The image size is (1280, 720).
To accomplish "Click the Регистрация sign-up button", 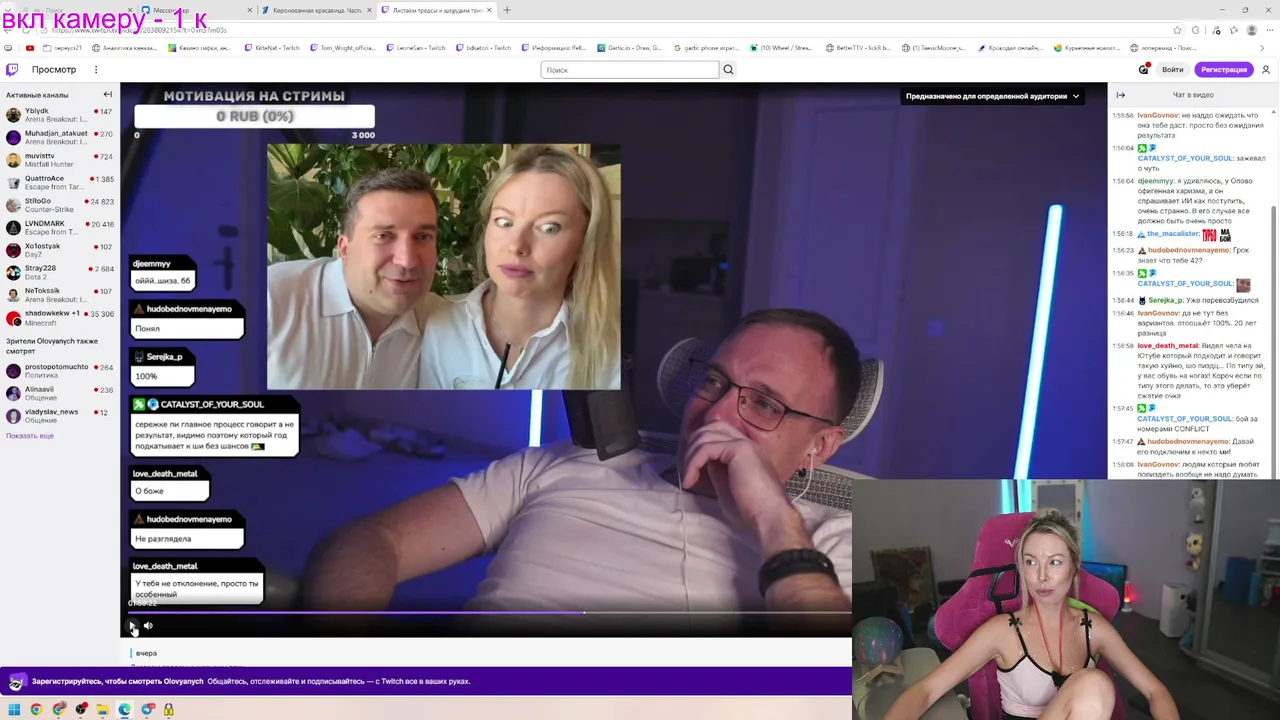I will click(1224, 70).
